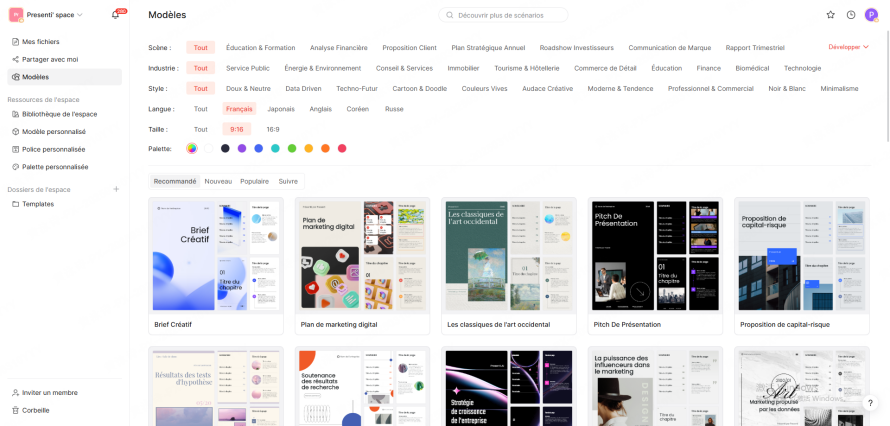The width and height of the screenshot is (890, 426).
Task: Add a new space folder with plus icon
Action: point(116,189)
